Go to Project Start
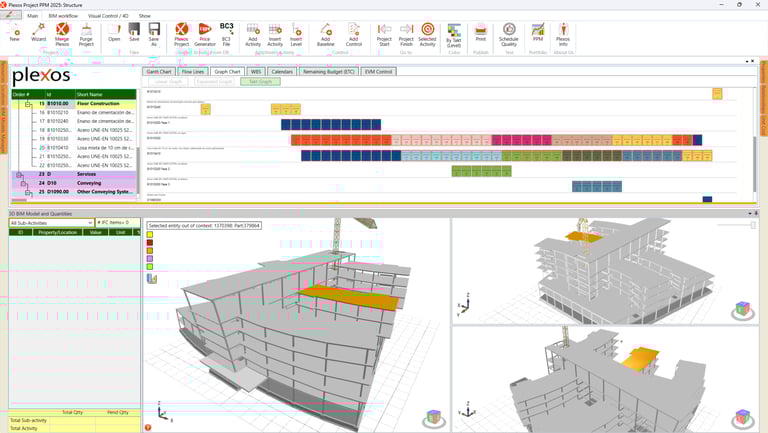 pyautogui.click(x=384, y=34)
